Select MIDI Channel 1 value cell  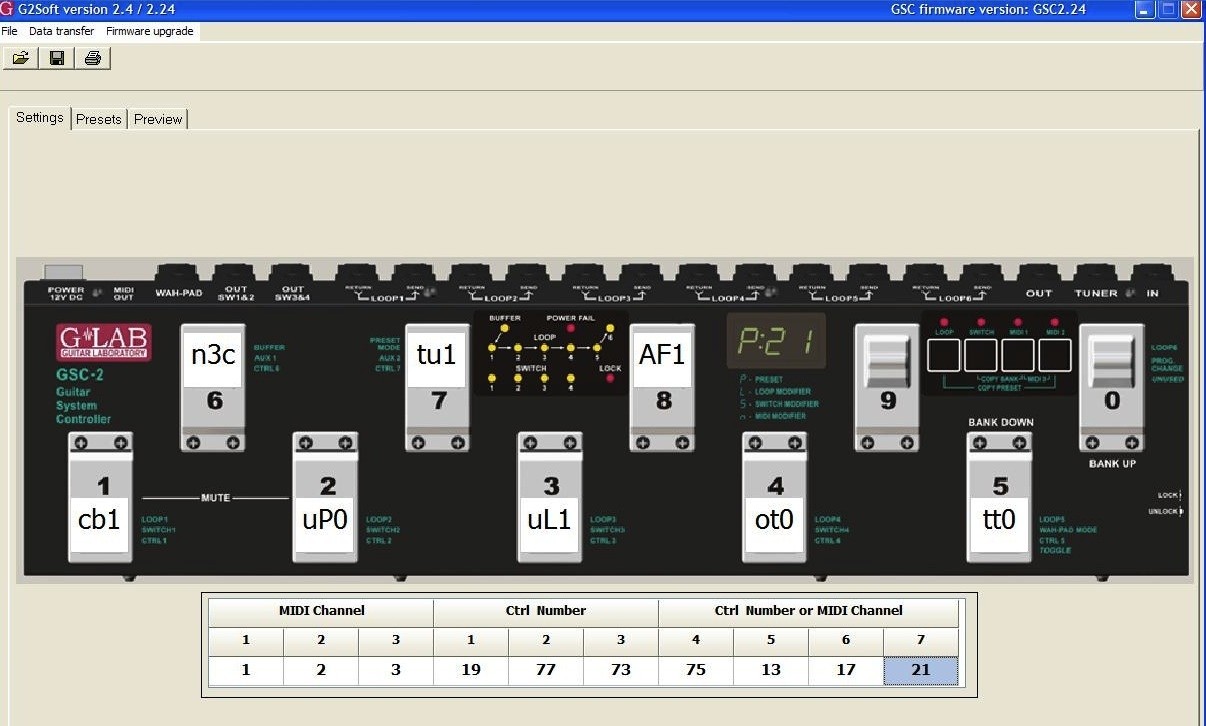click(x=246, y=670)
